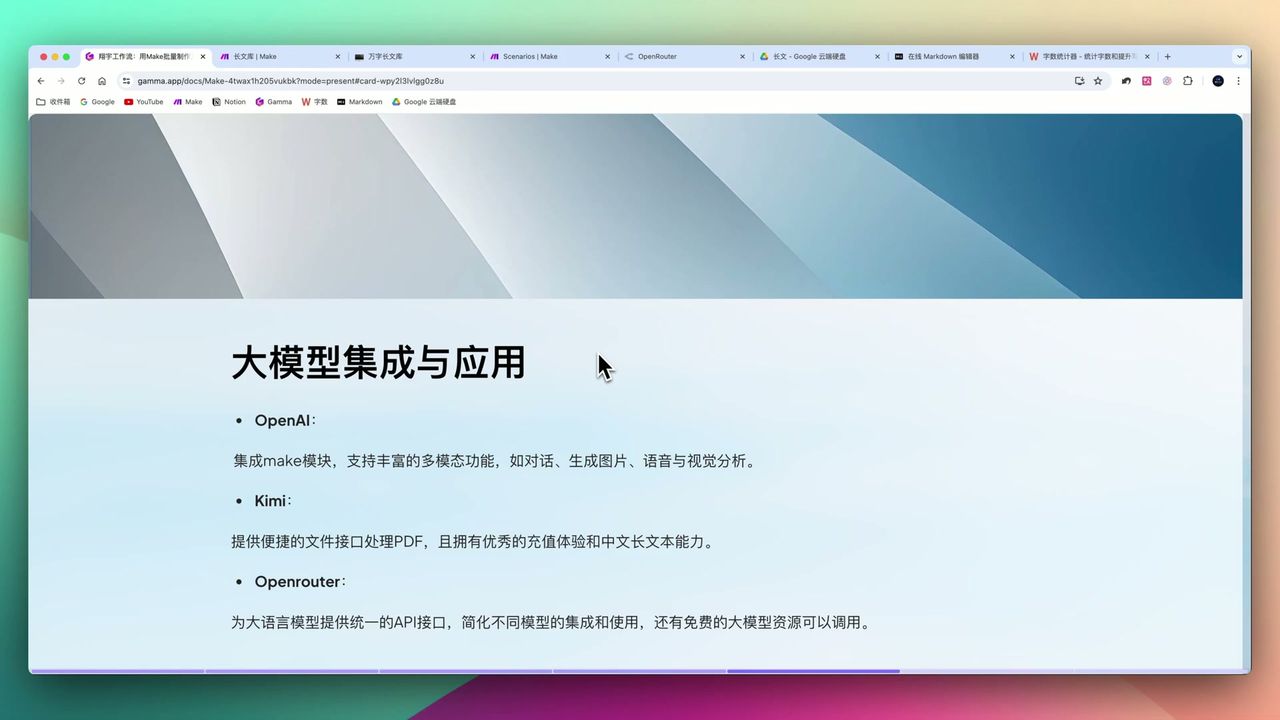Screen dimensions: 1280x720
Task: Open the Chrome extensions puzzle icon
Action: click(1187, 81)
